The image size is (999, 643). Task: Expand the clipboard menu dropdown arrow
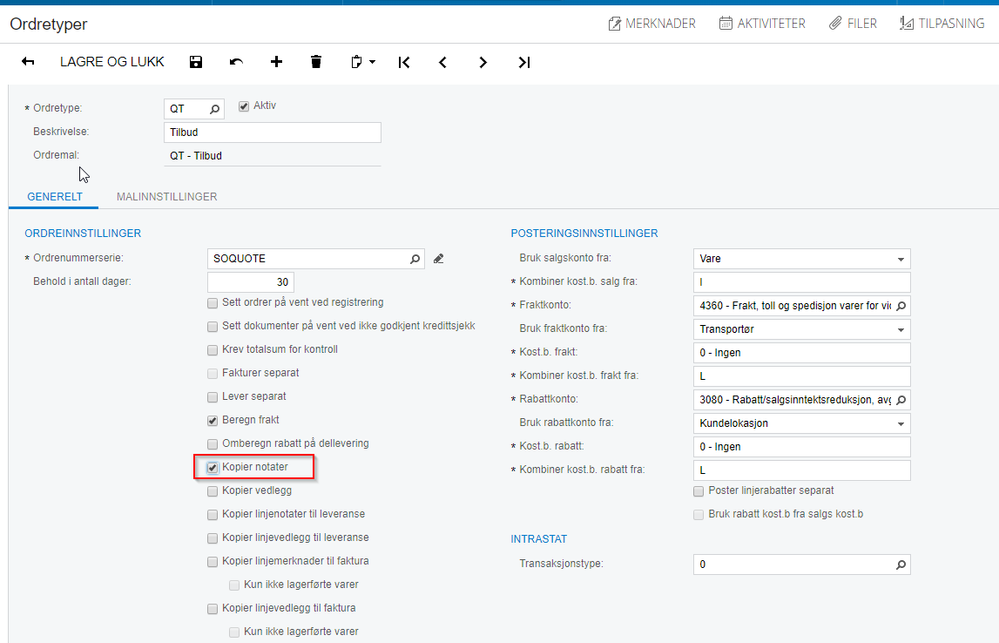click(x=372, y=62)
